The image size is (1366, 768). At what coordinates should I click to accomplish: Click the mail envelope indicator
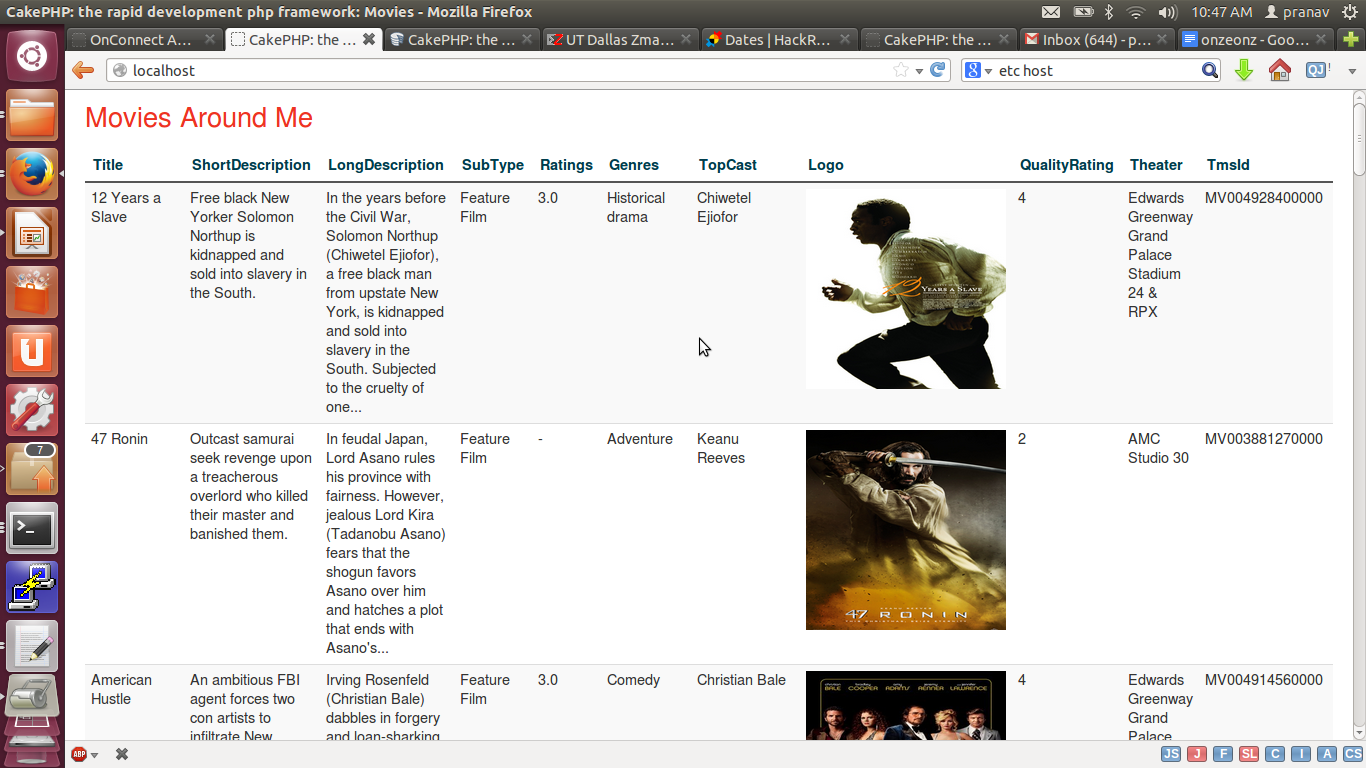tap(1050, 12)
